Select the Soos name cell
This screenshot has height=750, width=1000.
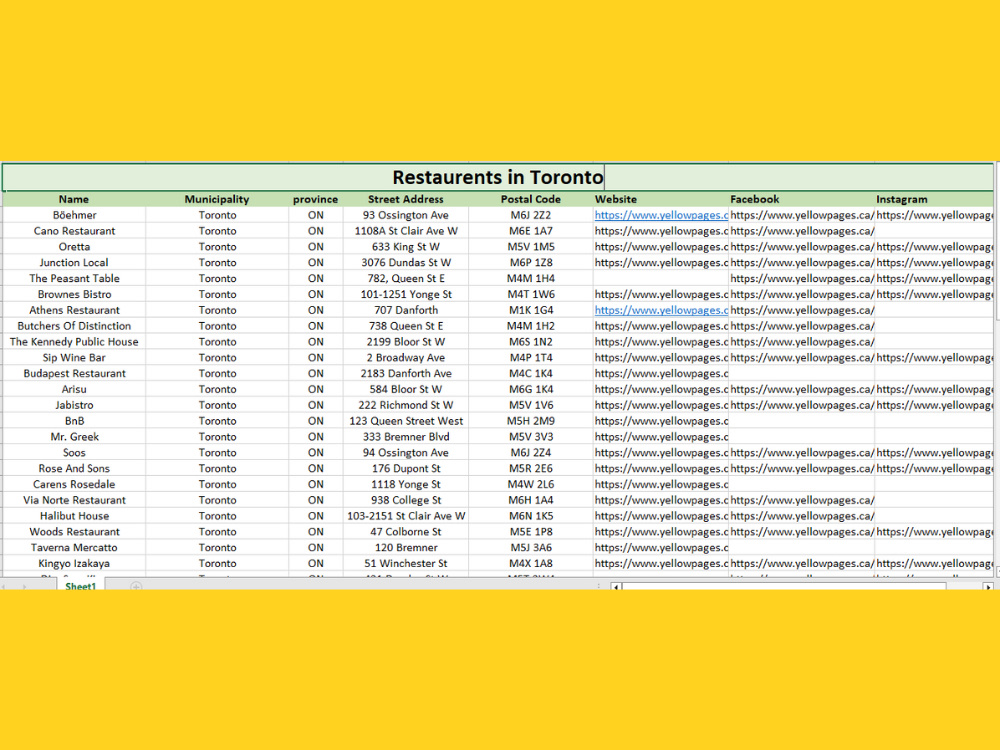74,453
